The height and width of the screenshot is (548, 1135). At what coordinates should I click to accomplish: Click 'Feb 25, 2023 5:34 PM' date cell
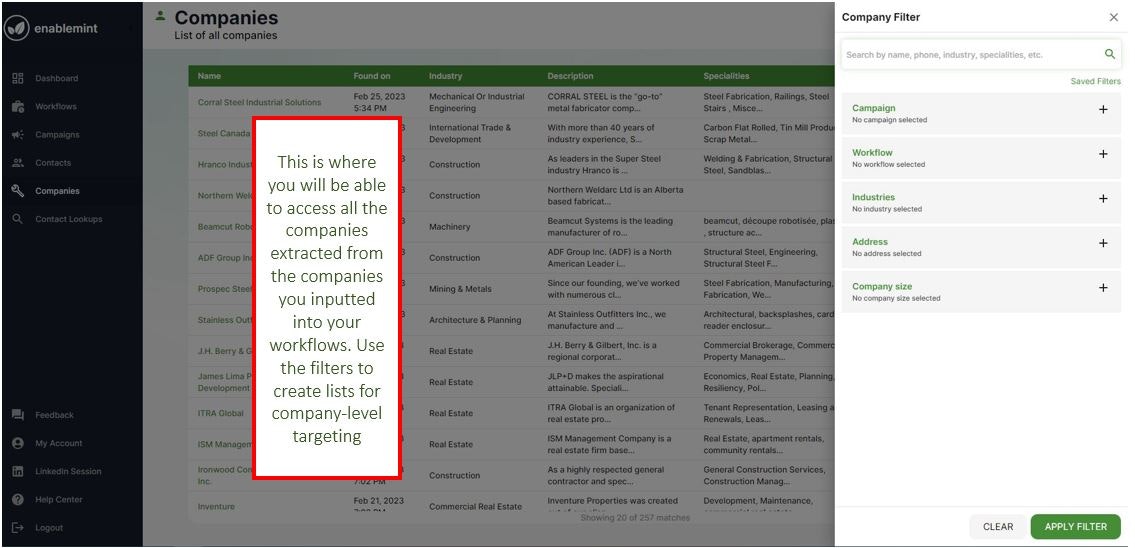[x=379, y=102]
